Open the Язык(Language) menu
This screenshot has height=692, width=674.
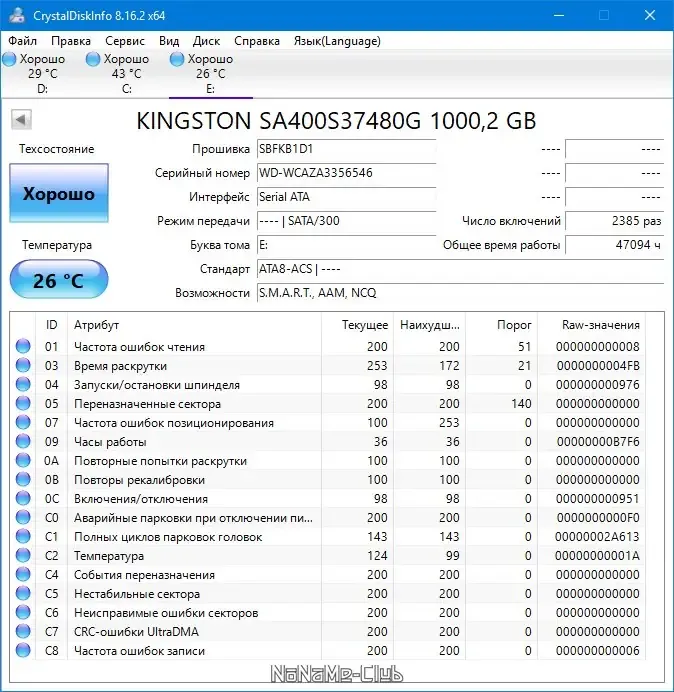(337, 41)
